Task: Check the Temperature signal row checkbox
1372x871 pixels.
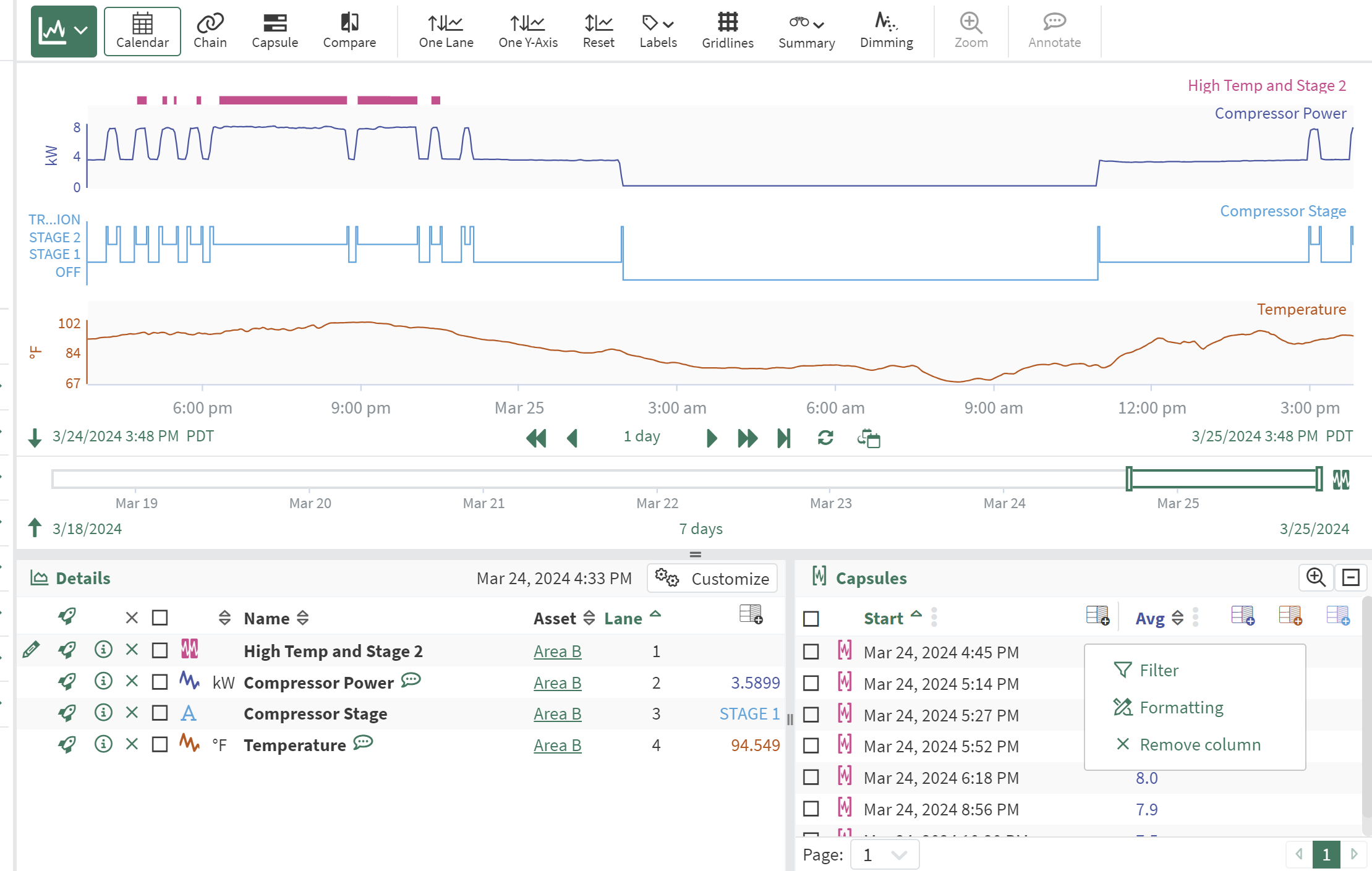Action: coord(160,745)
